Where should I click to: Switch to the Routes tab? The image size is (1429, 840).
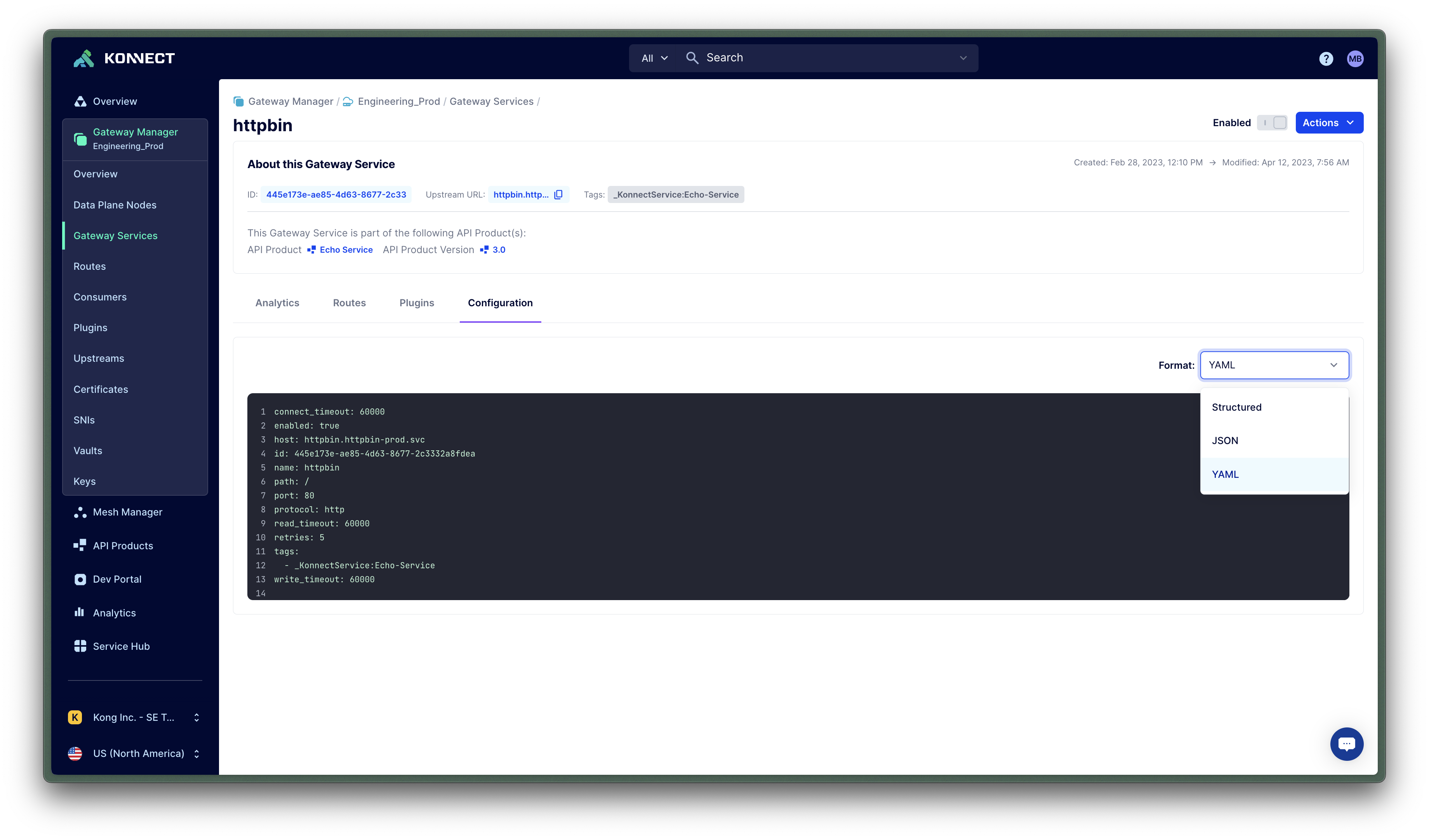pos(349,303)
